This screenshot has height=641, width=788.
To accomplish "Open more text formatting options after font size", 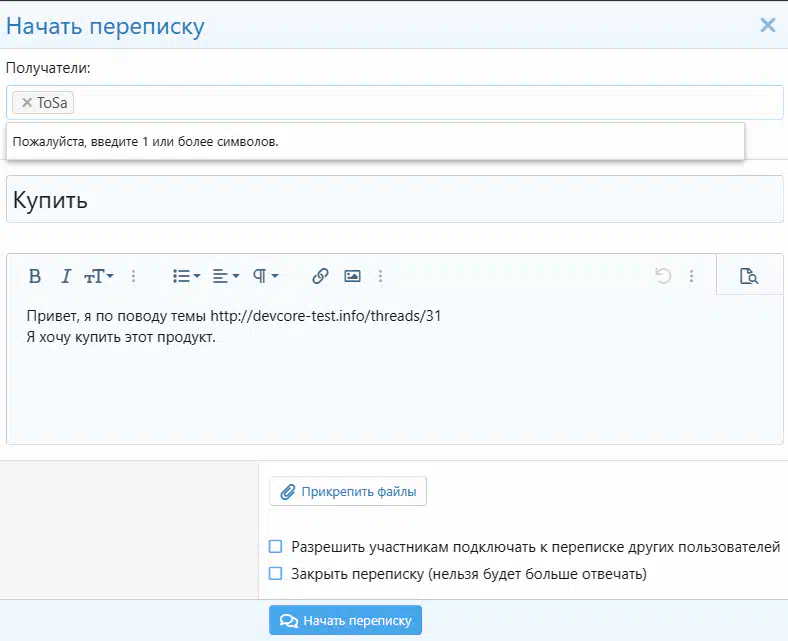I will click(134, 276).
